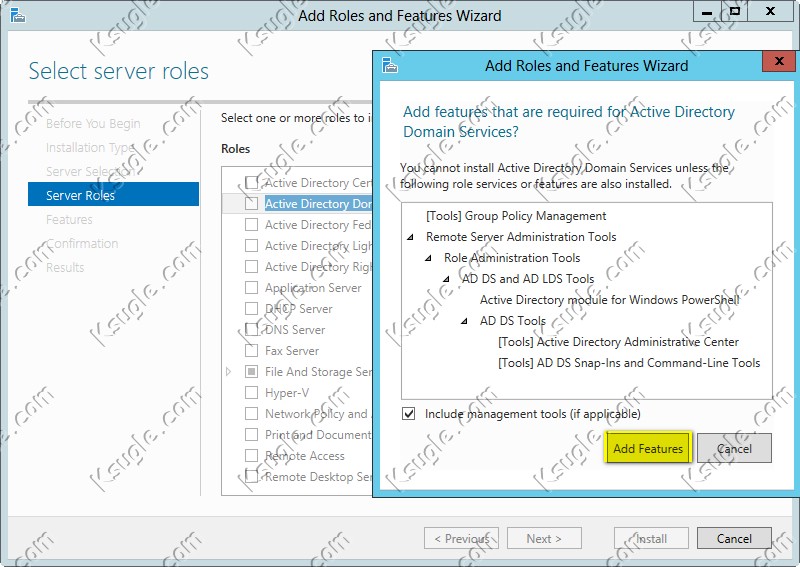The image size is (800, 567).
Task: Go to Results step
Action: 65,267
